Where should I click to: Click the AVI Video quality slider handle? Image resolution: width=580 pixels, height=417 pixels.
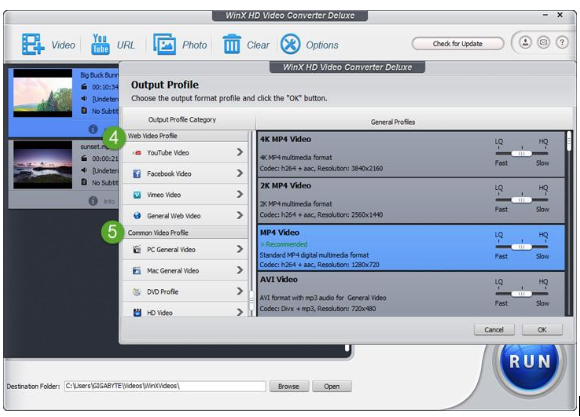pyautogui.click(x=522, y=294)
